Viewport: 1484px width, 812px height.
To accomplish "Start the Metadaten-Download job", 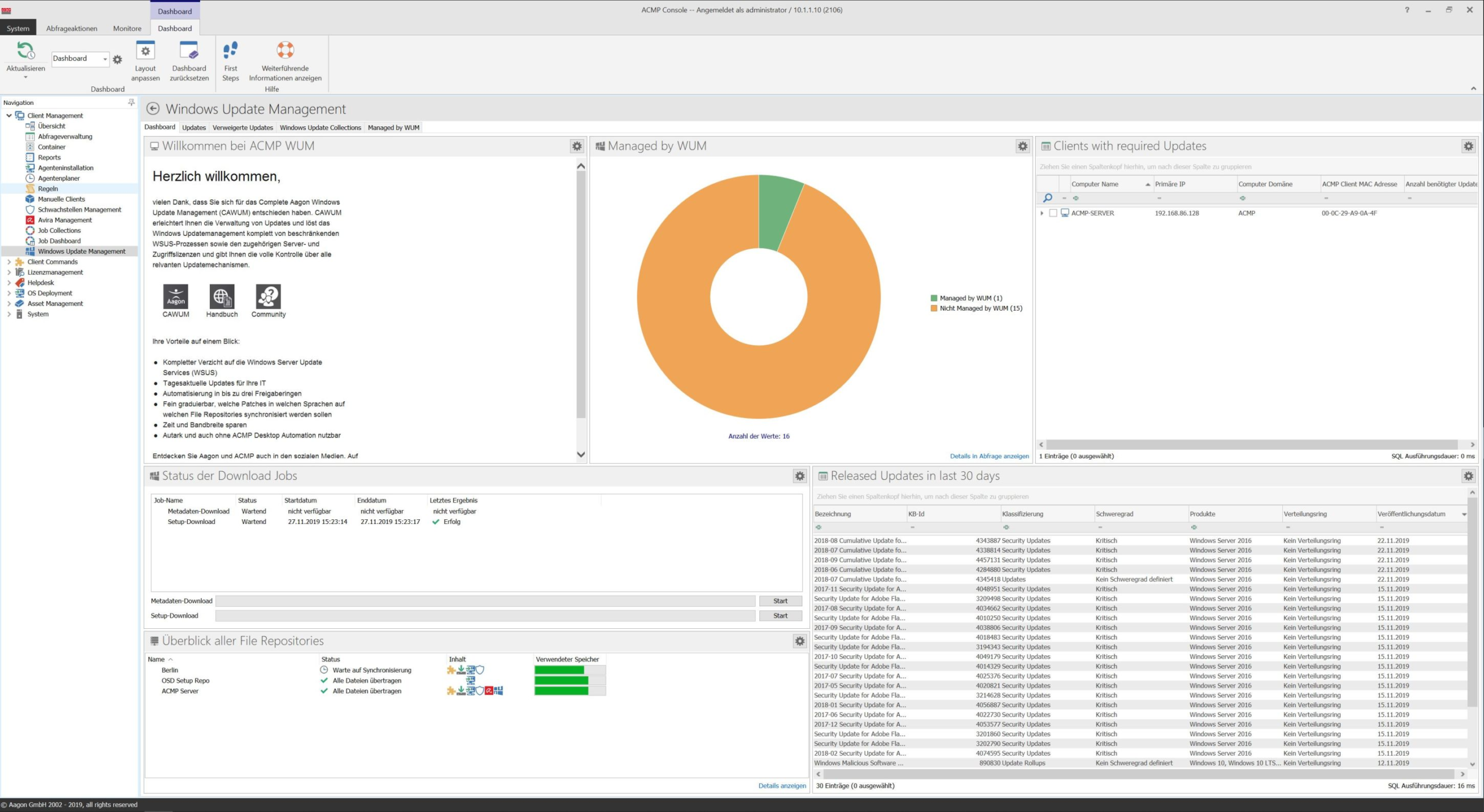I will pos(780,601).
